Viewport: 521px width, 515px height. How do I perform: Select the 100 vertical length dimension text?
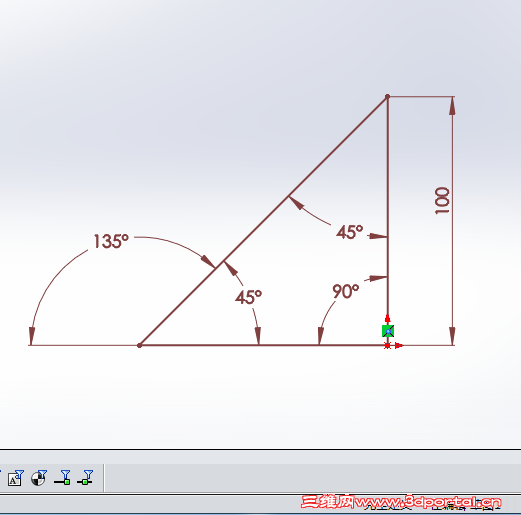[x=442, y=201]
